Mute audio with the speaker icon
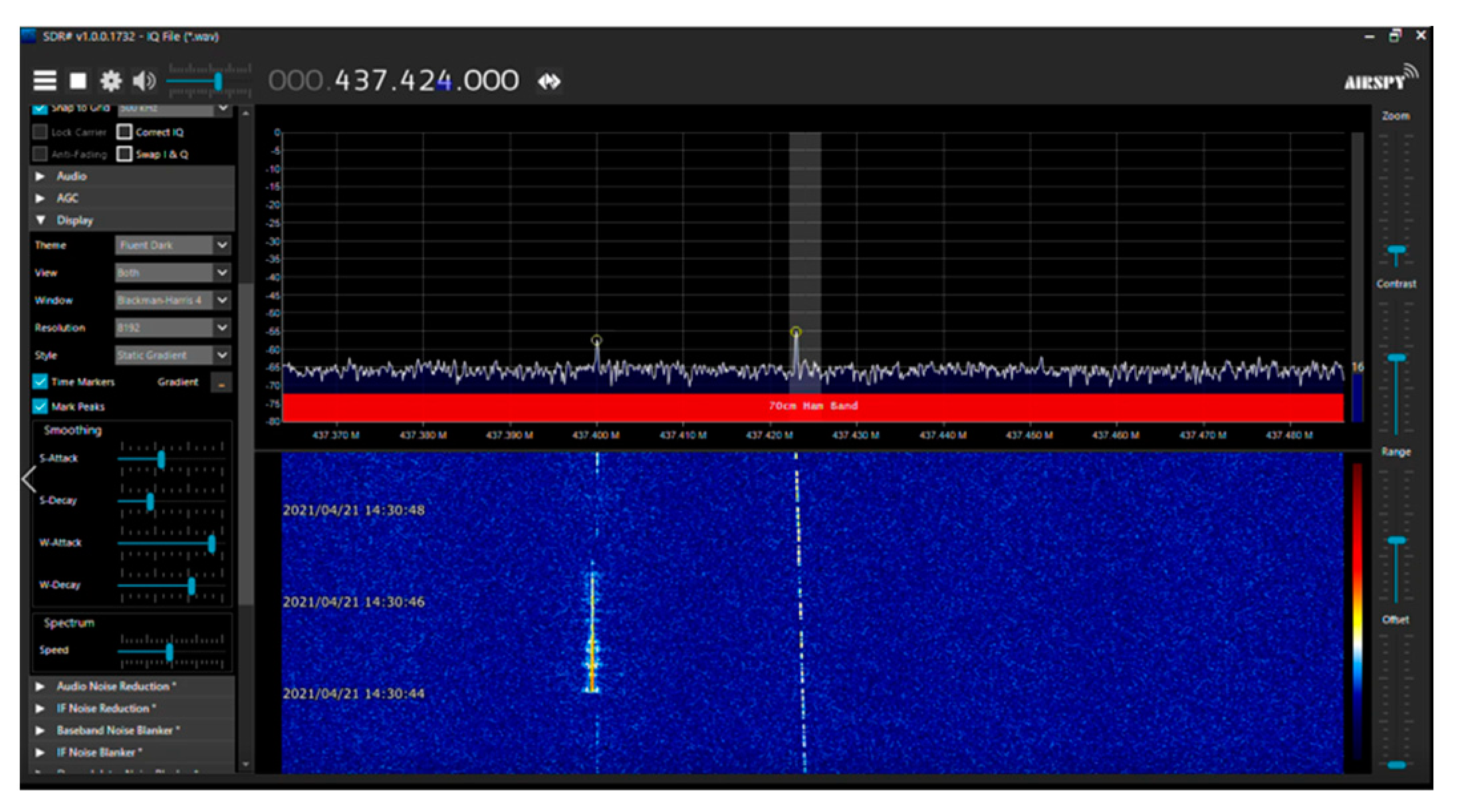This screenshot has height=812, width=1458. 144,81
